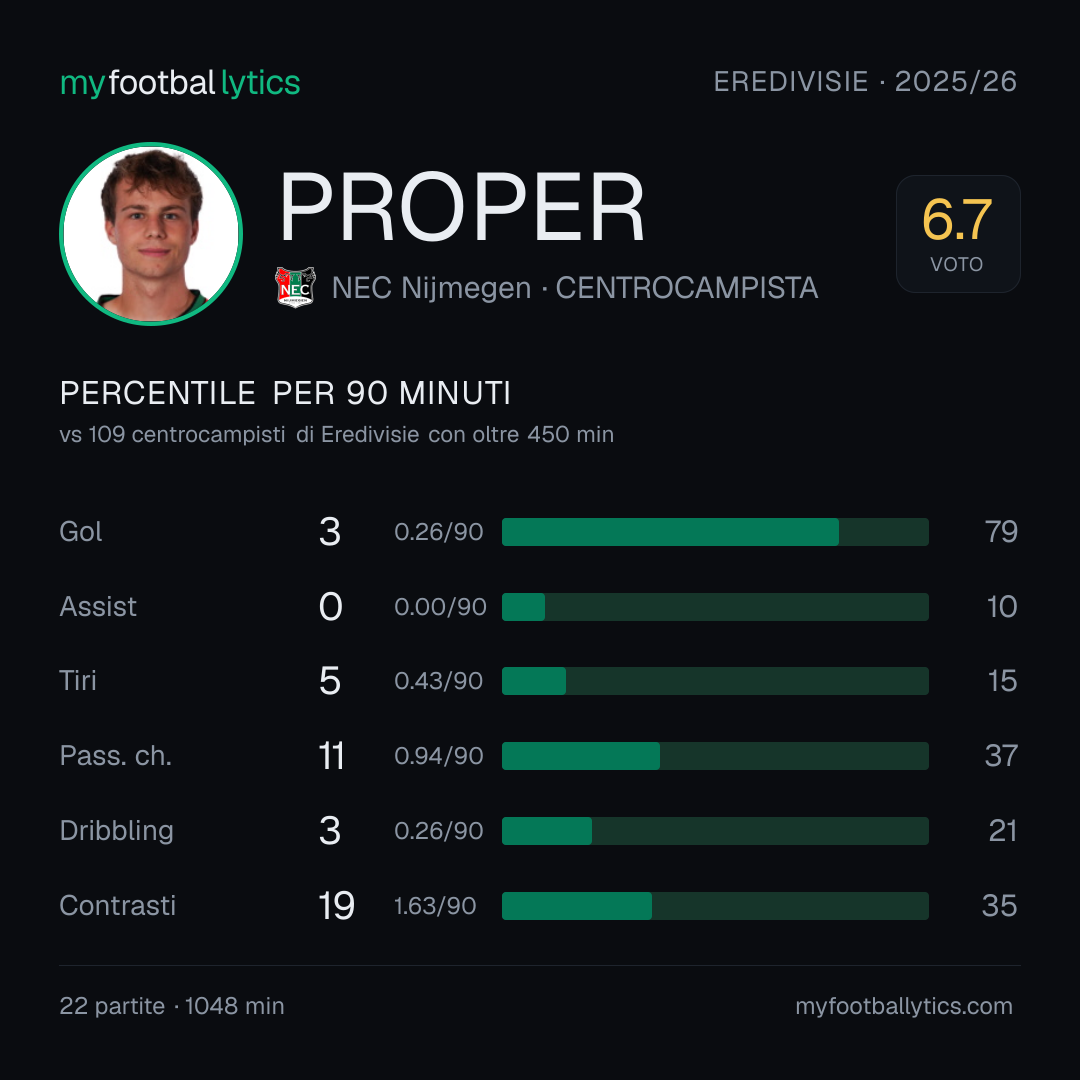Viewport: 1080px width, 1080px height.
Task: Click the Tiri percentile bar
Action: click(x=715, y=681)
